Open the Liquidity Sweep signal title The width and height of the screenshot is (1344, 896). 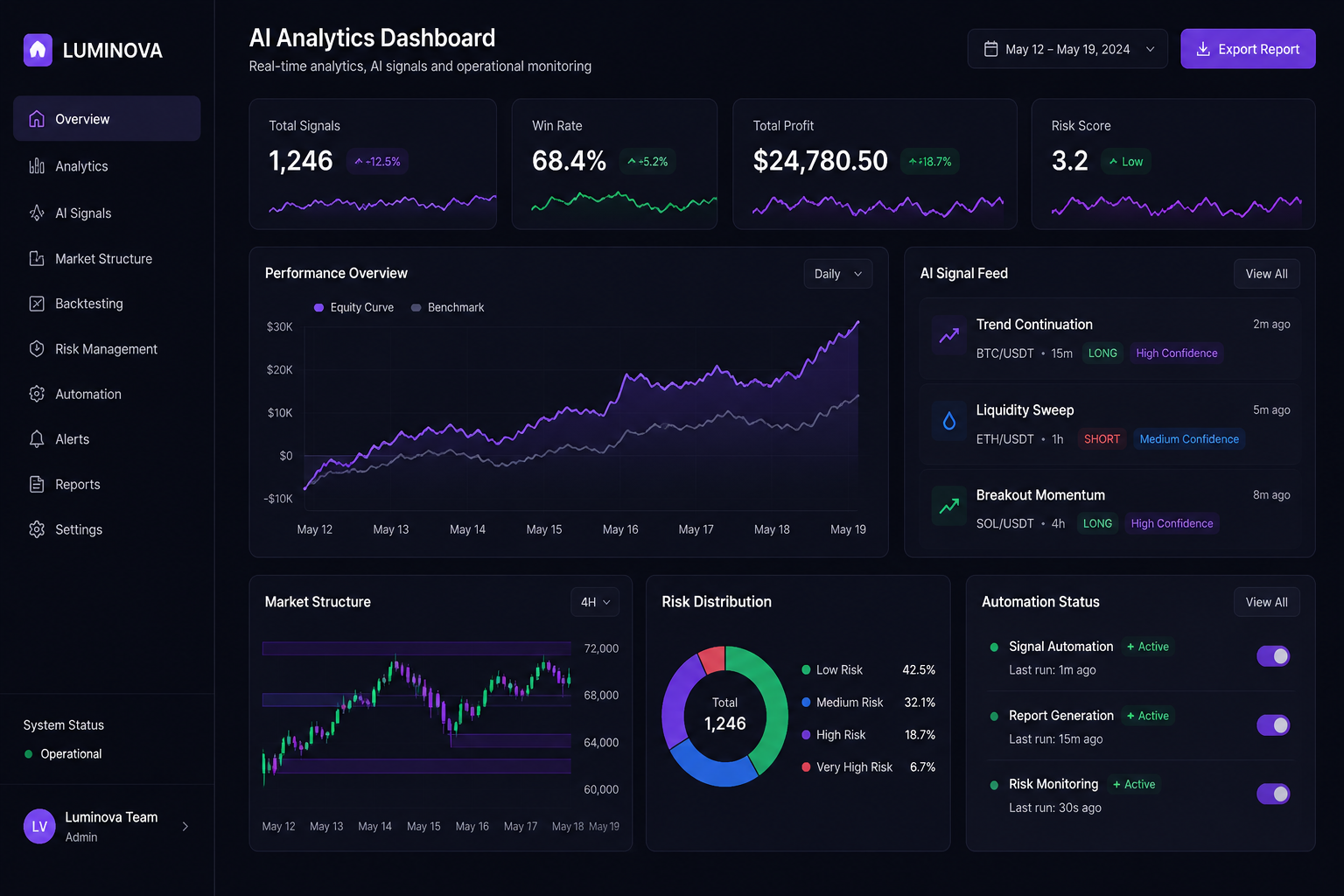[1025, 410]
